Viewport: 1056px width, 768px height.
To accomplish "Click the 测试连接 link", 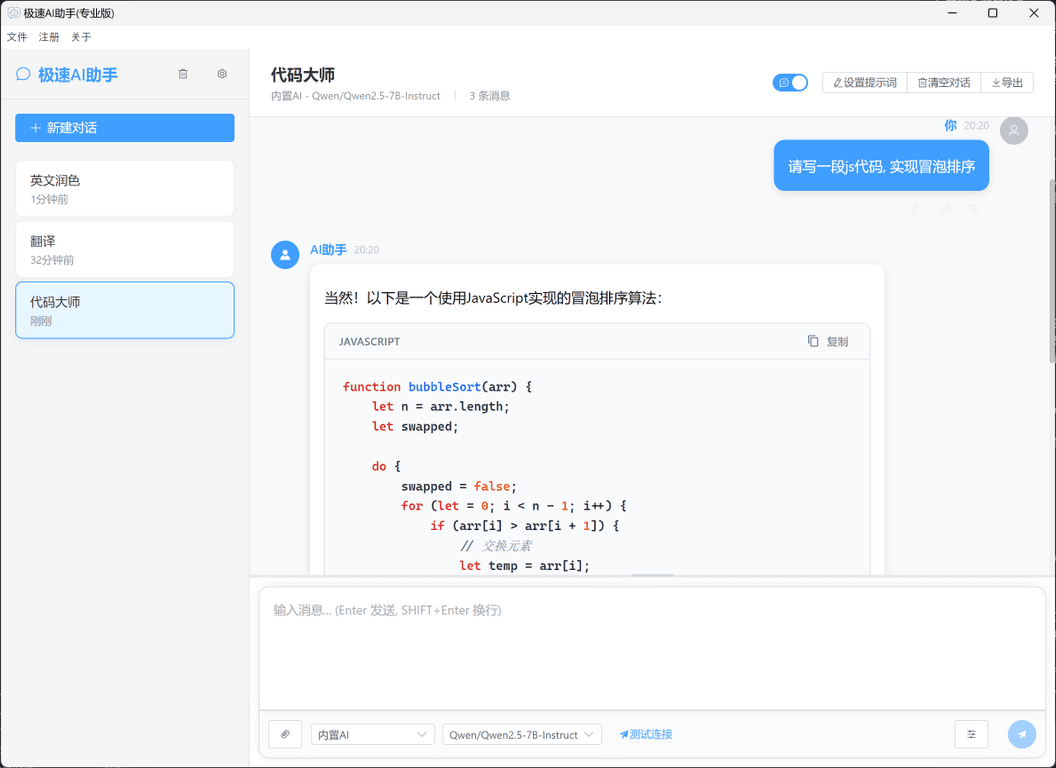I will tap(646, 733).
